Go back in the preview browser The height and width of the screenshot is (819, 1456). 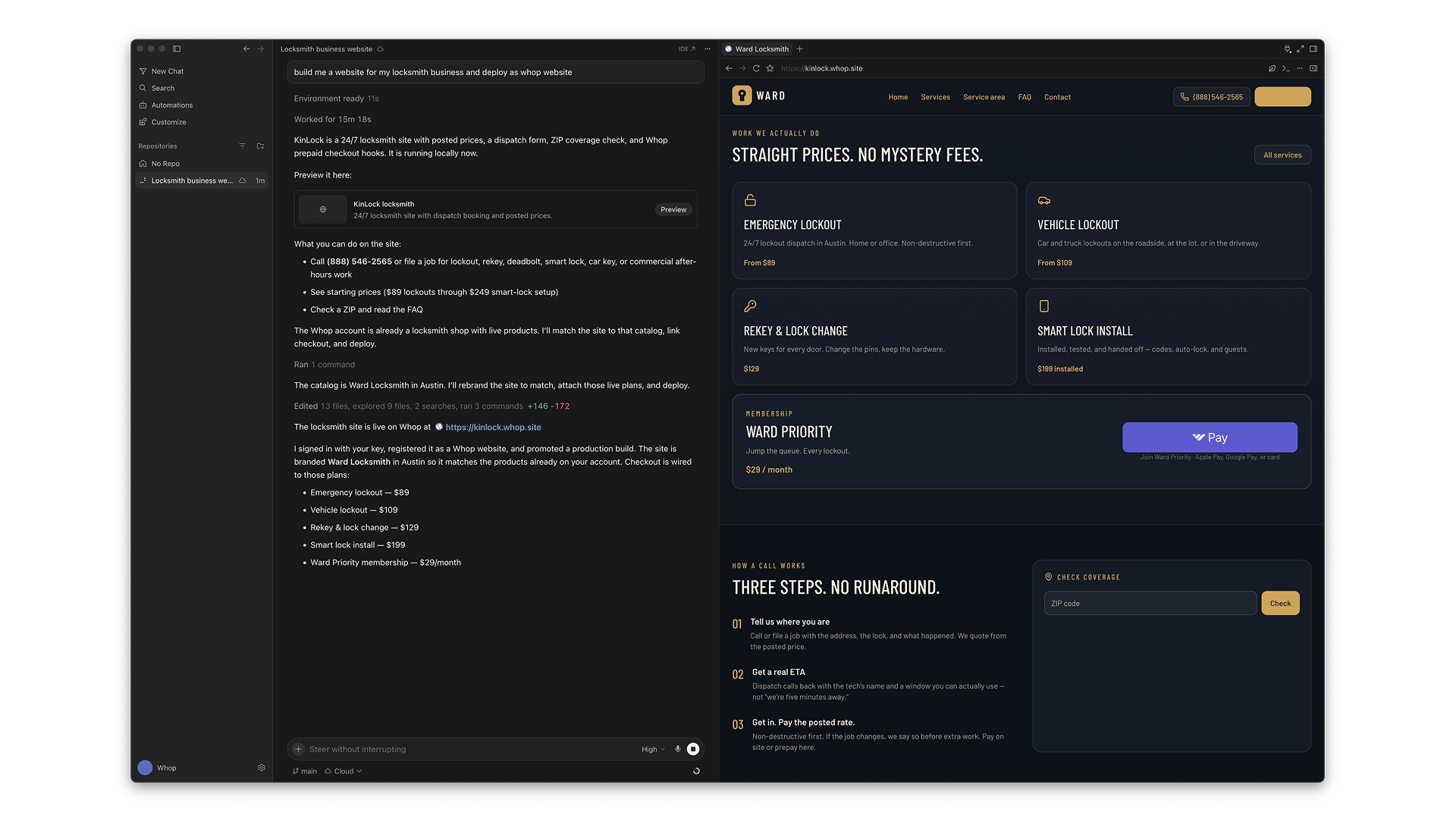point(730,68)
